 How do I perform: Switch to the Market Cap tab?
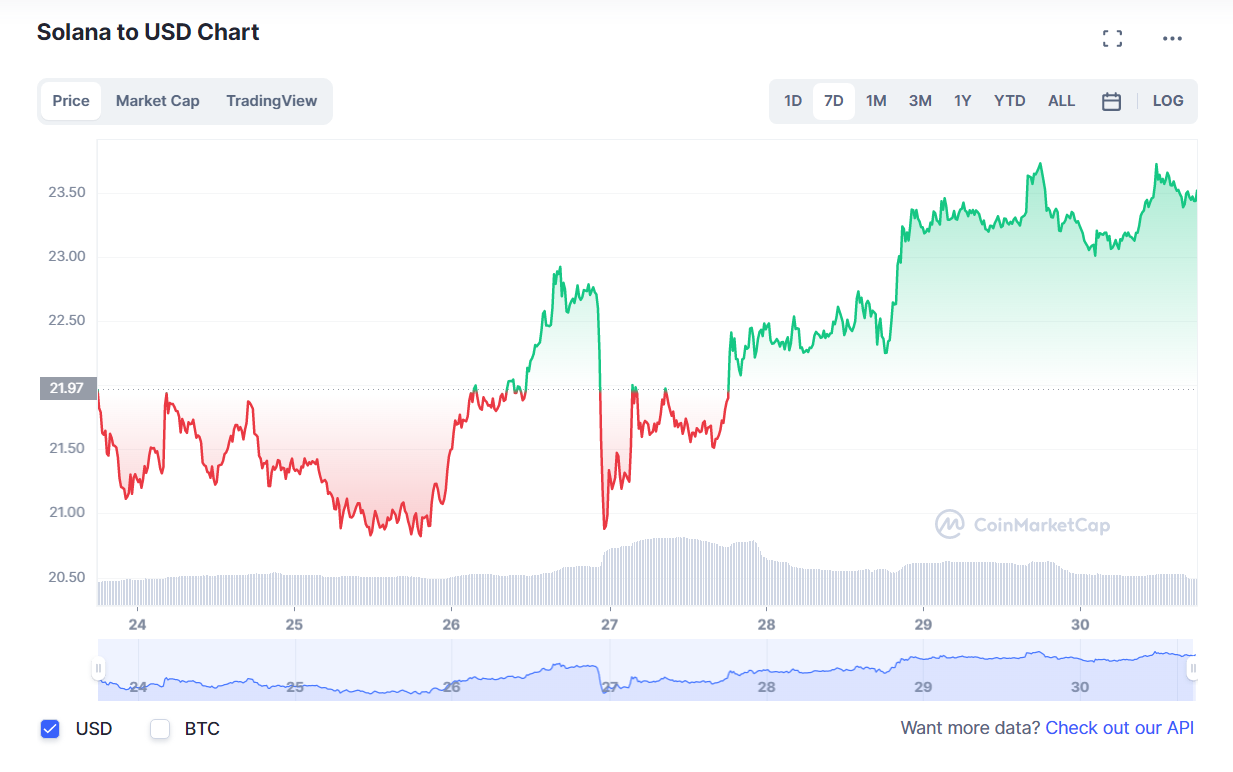[x=157, y=101]
